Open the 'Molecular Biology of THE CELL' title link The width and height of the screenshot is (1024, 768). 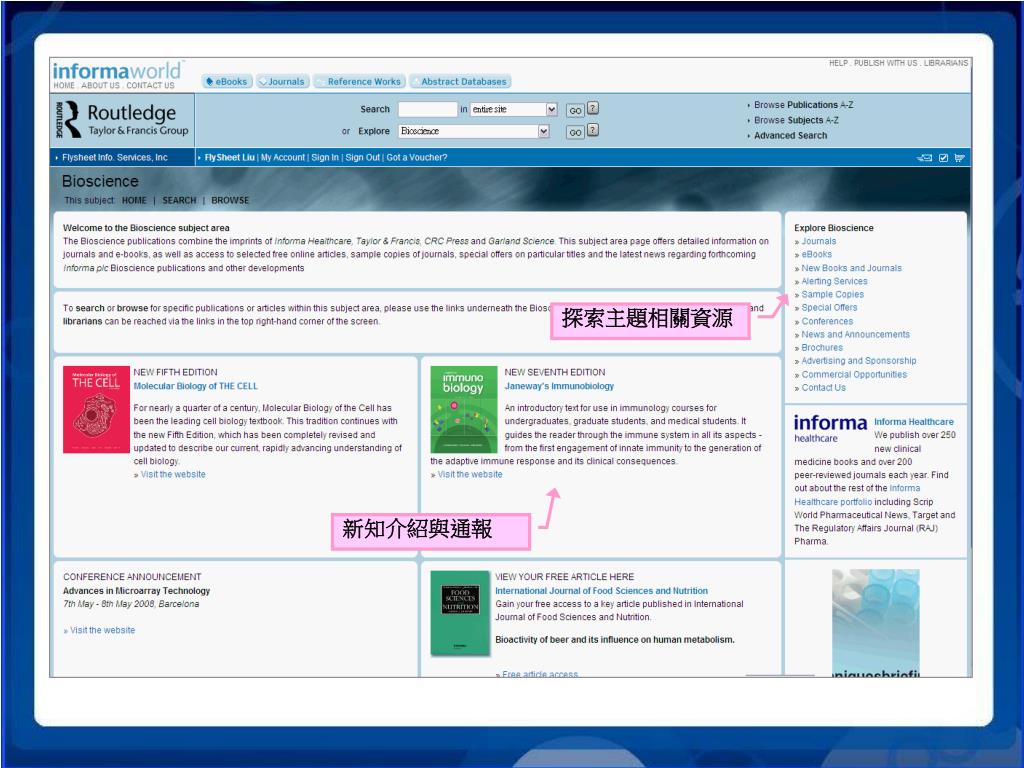tap(195, 386)
